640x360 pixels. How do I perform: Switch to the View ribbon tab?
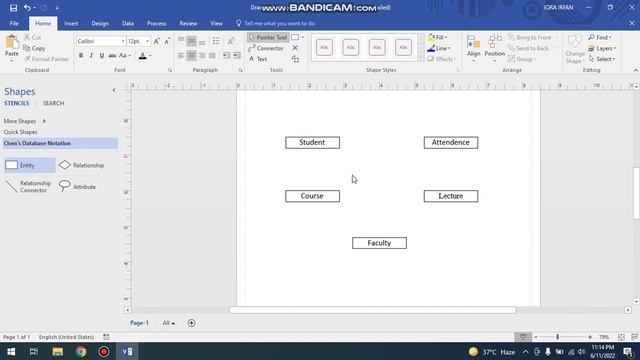216,24
